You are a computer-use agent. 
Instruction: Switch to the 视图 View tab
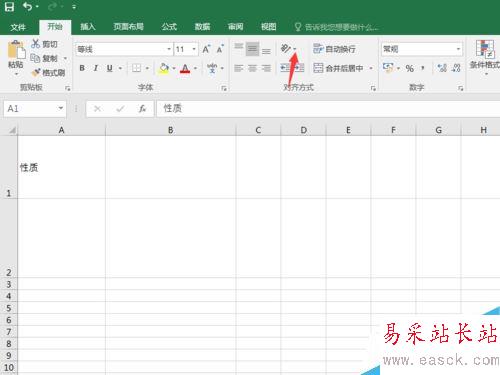pos(268,27)
